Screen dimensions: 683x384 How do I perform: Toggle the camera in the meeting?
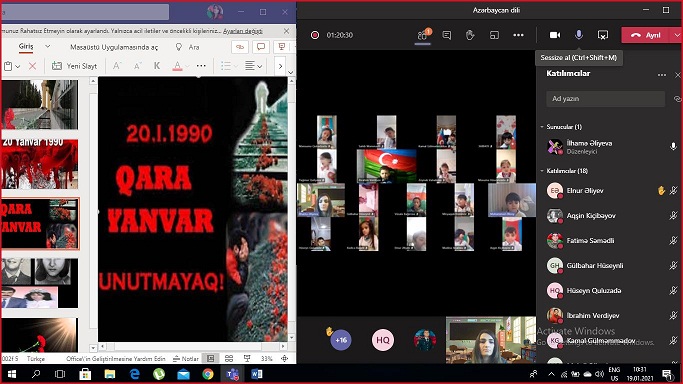pyautogui.click(x=555, y=35)
